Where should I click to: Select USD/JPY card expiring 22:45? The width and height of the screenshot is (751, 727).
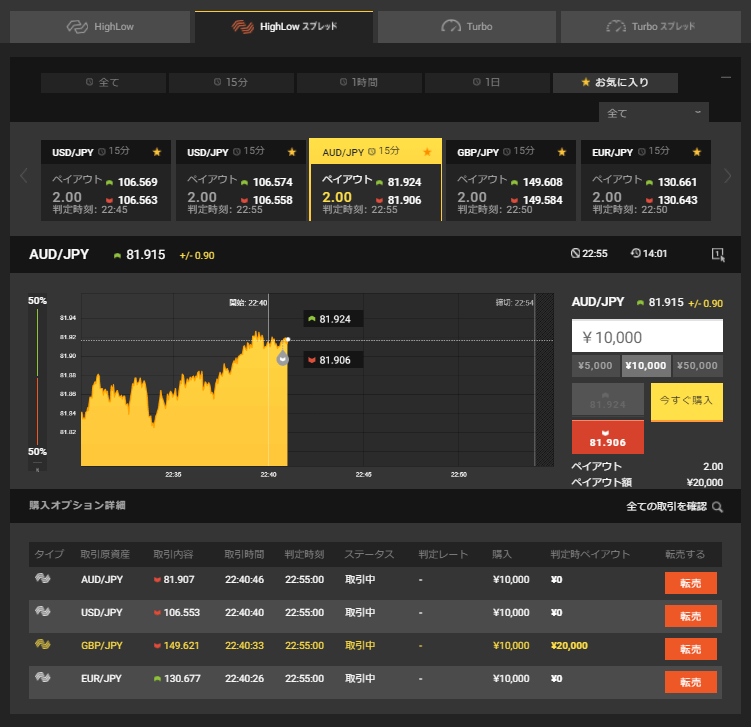106,181
